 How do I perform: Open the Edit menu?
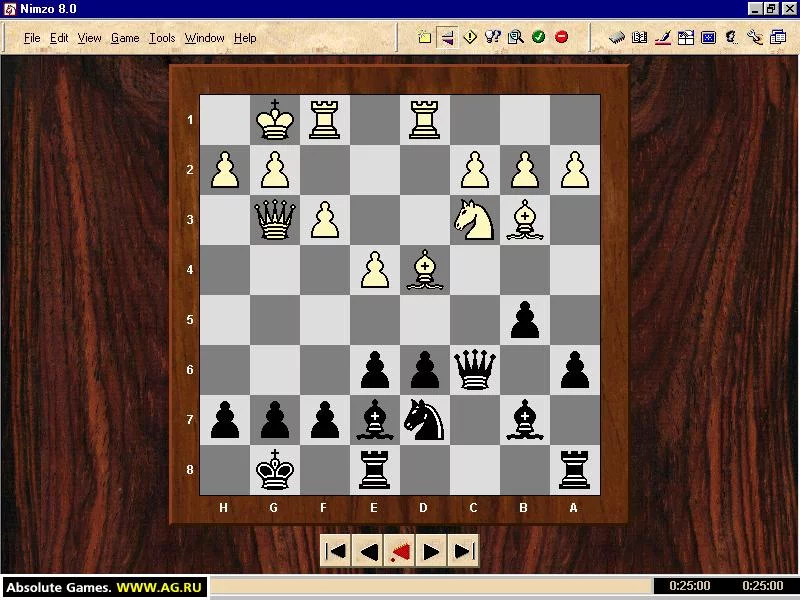tap(59, 38)
